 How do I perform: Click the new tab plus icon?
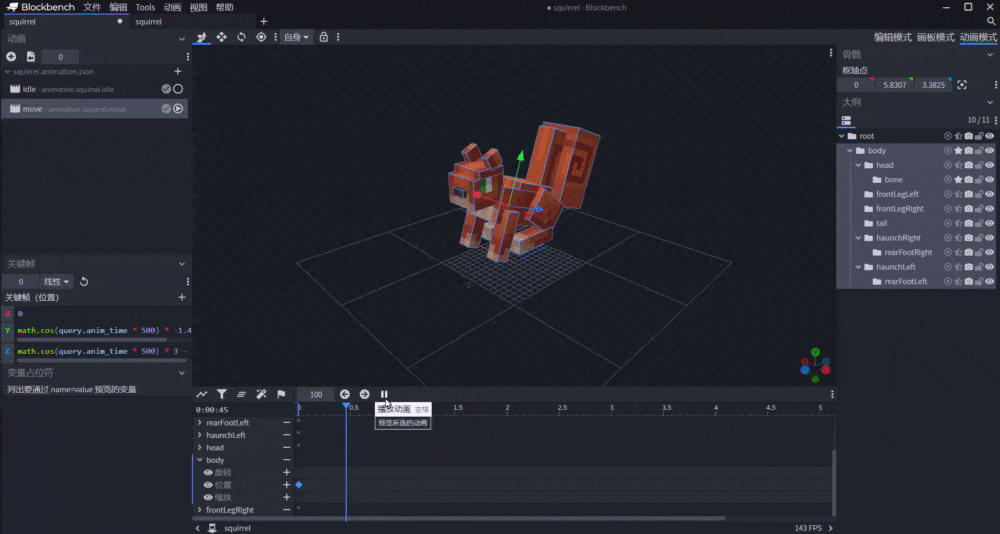[263, 21]
